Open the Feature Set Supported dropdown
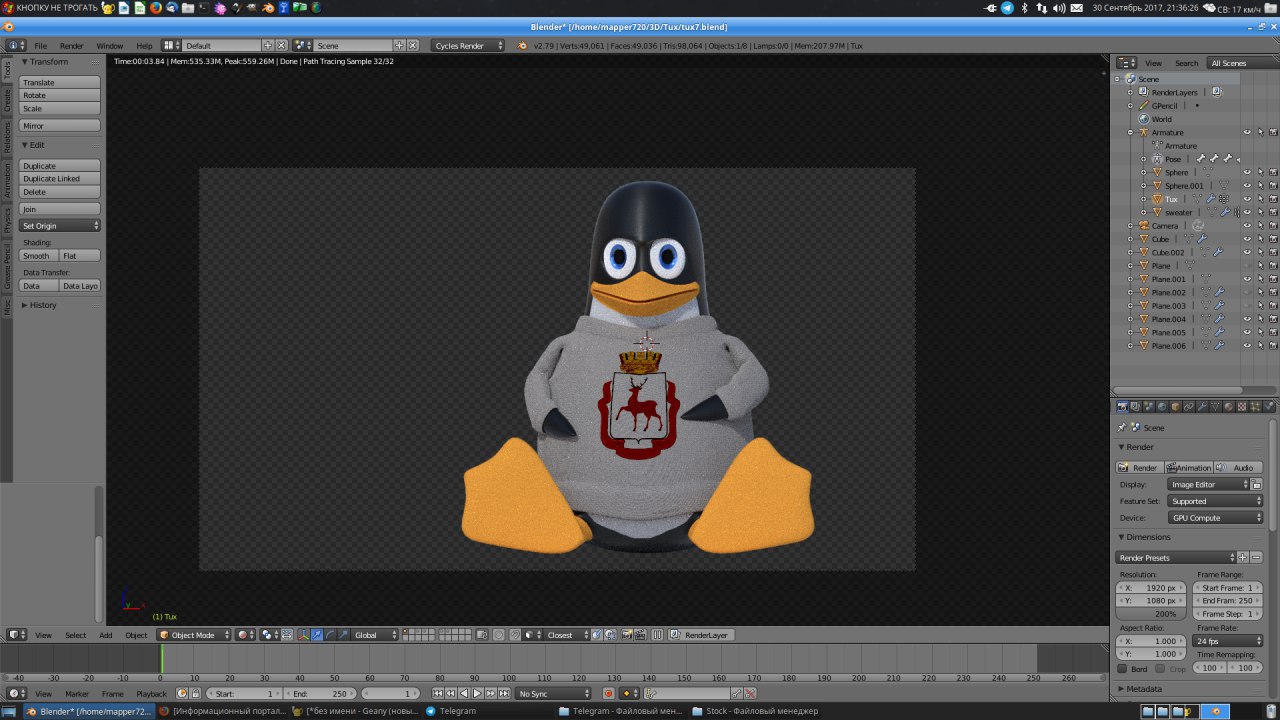Screen dimensions: 1280x720 coord(1215,501)
